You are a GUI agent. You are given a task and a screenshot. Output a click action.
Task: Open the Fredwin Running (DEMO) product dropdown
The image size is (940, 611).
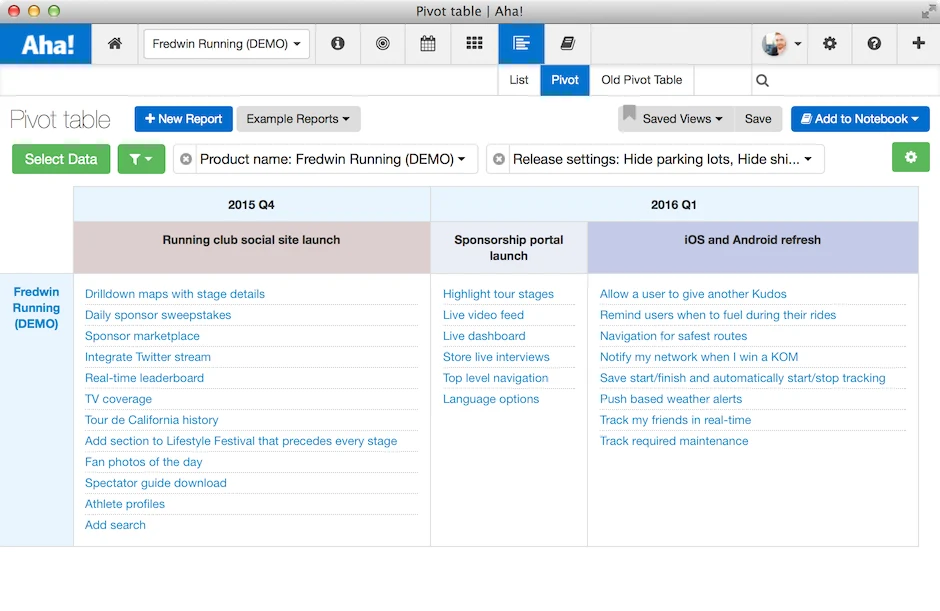click(227, 44)
